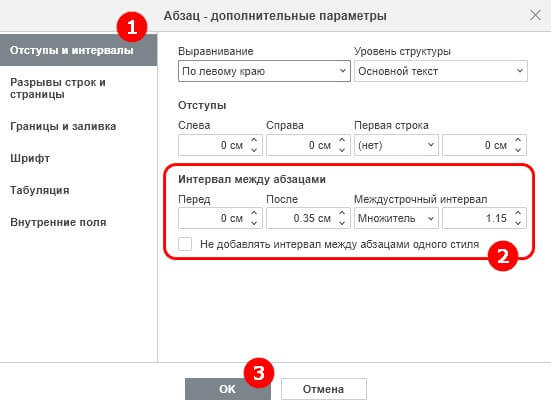
Task: Decrease the first line indent value
Action: 518,150
